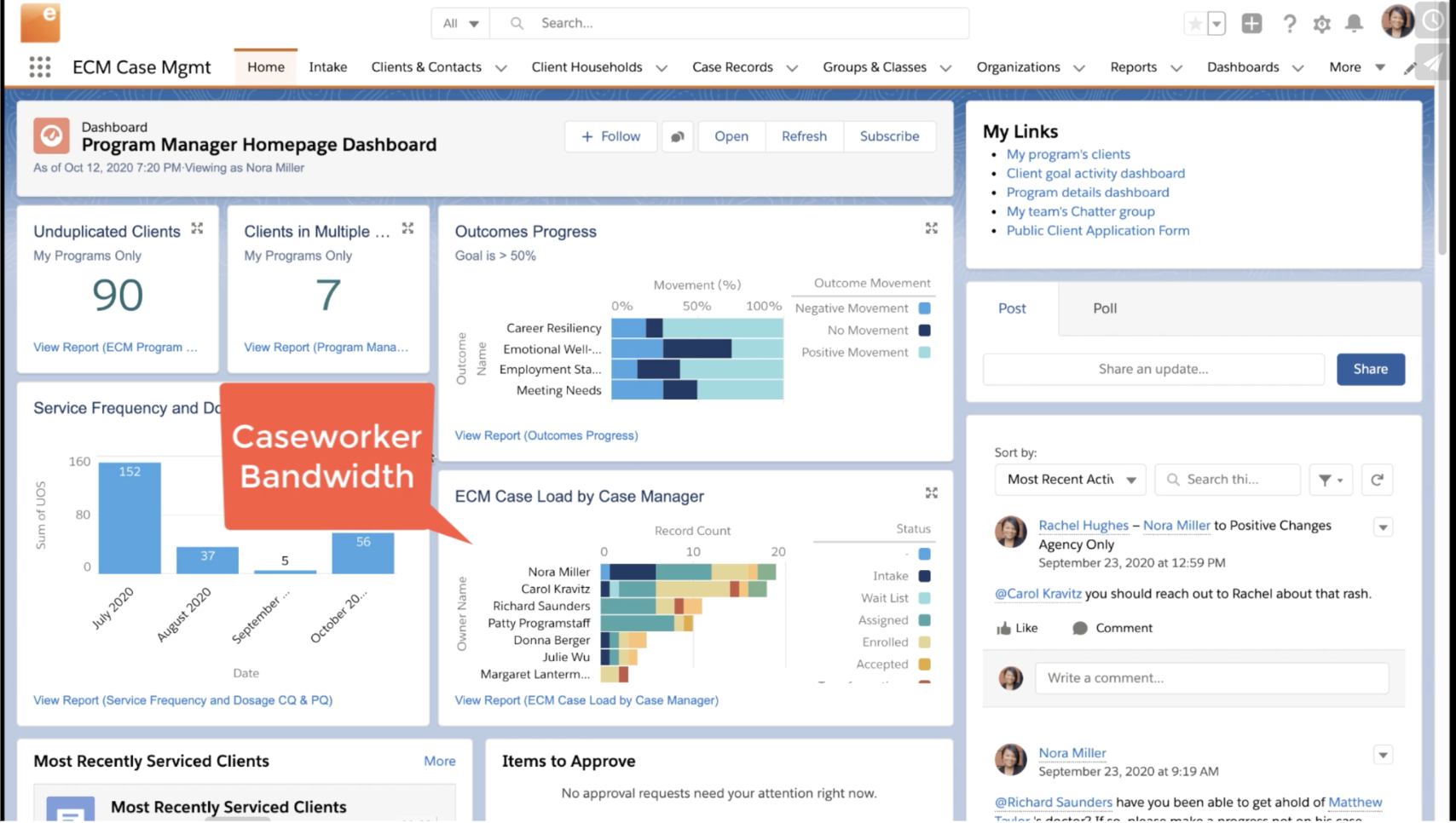Click the Follow button
Viewport: 1456px width, 823px height.
tap(610, 136)
